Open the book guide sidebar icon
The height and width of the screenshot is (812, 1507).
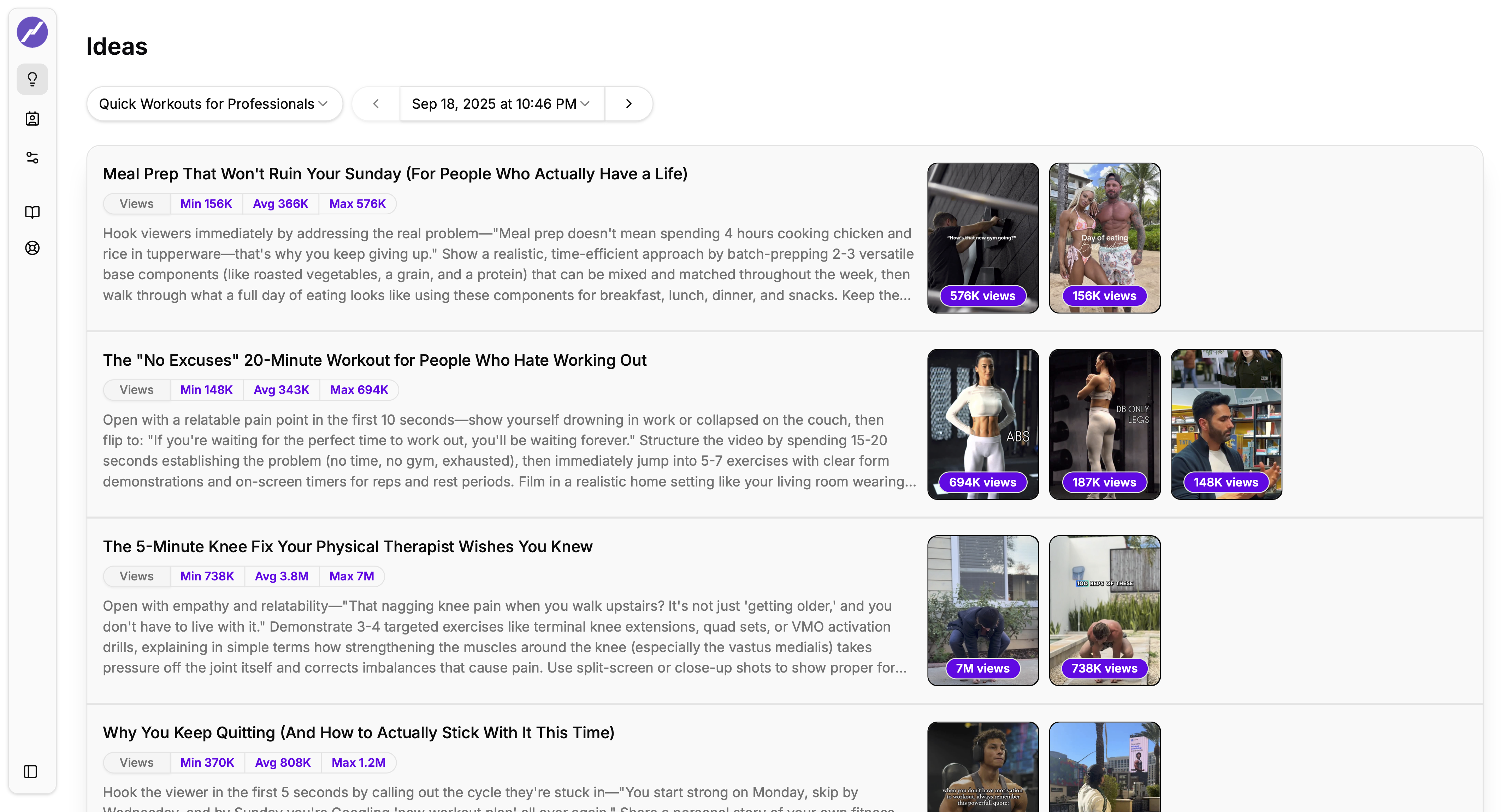click(32, 212)
